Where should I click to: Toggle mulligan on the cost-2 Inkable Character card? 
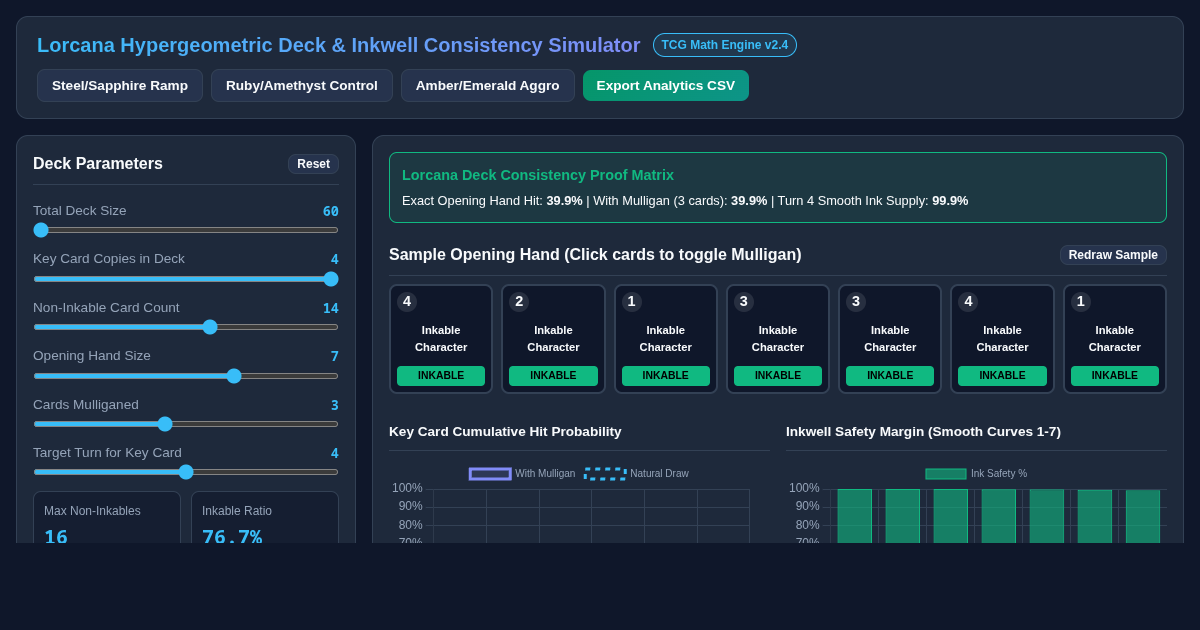[553, 339]
